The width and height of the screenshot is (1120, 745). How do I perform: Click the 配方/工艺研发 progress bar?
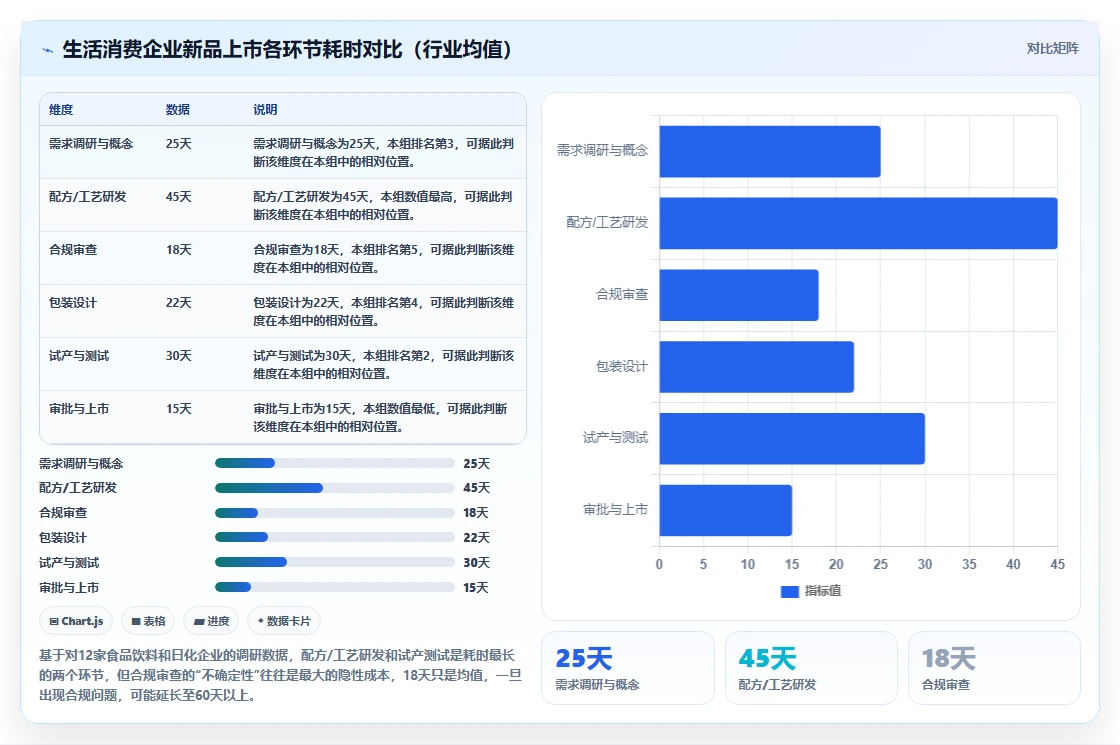[x=334, y=488]
